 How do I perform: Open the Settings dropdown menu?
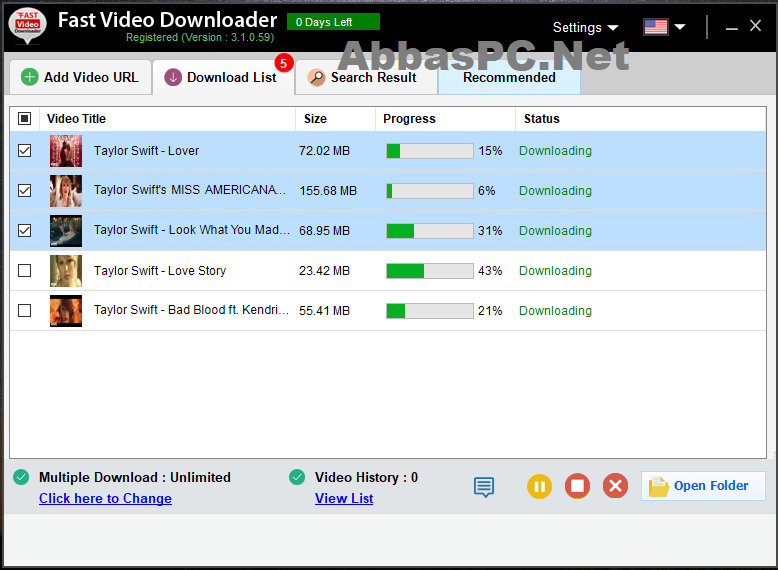tap(585, 27)
